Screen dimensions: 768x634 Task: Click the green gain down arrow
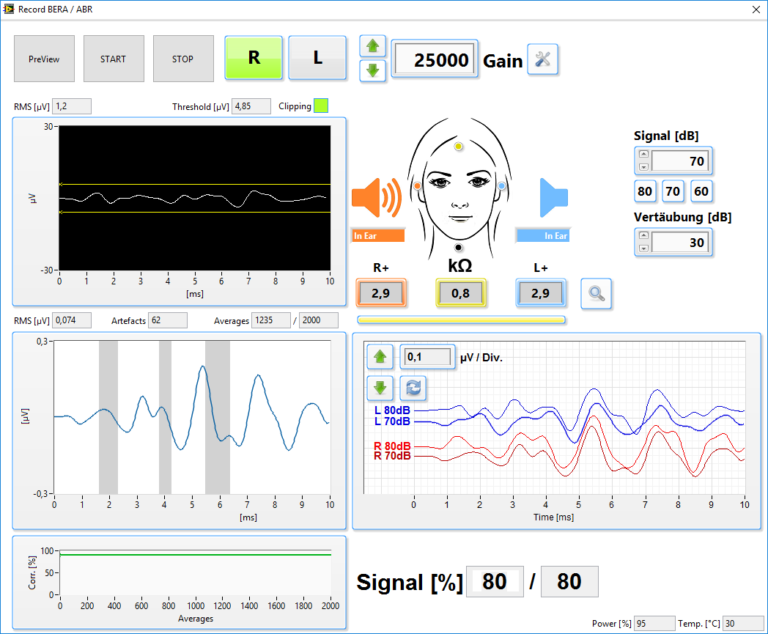point(372,70)
